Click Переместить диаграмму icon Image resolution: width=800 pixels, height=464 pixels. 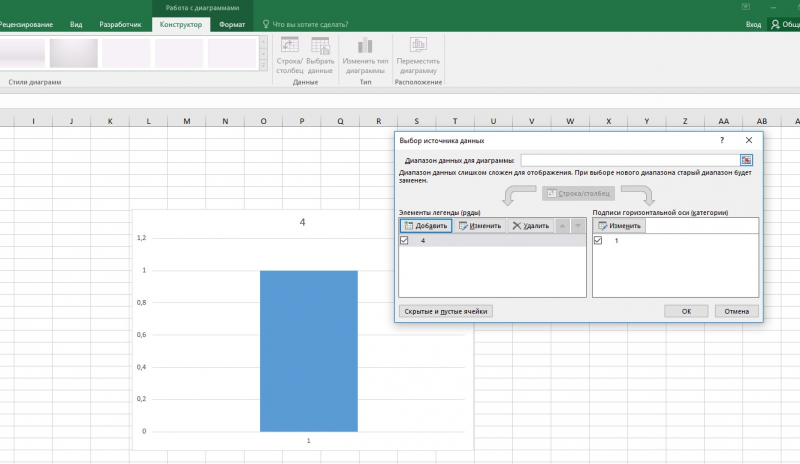click(418, 45)
